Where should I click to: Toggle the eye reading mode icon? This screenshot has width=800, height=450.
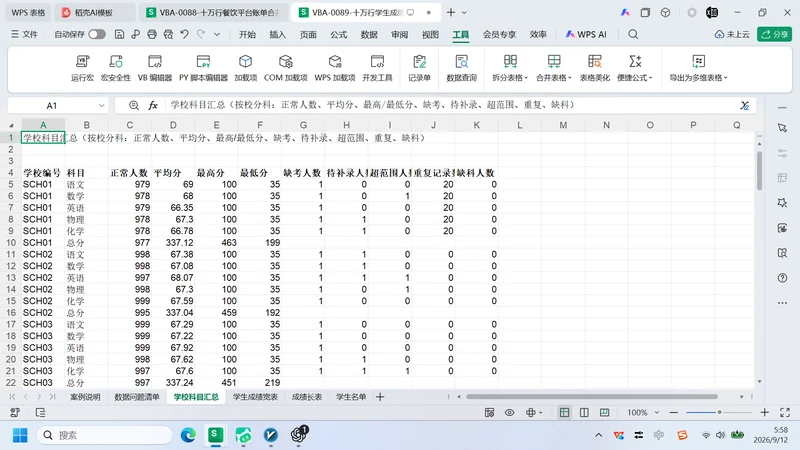click(509, 412)
